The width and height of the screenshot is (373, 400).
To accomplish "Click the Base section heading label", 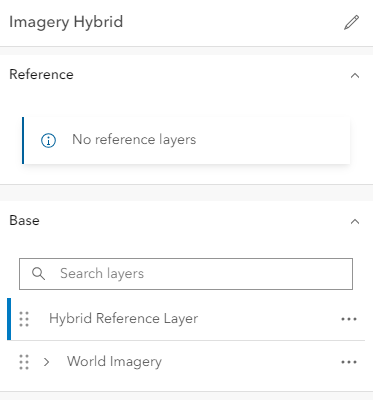I will click(x=24, y=220).
